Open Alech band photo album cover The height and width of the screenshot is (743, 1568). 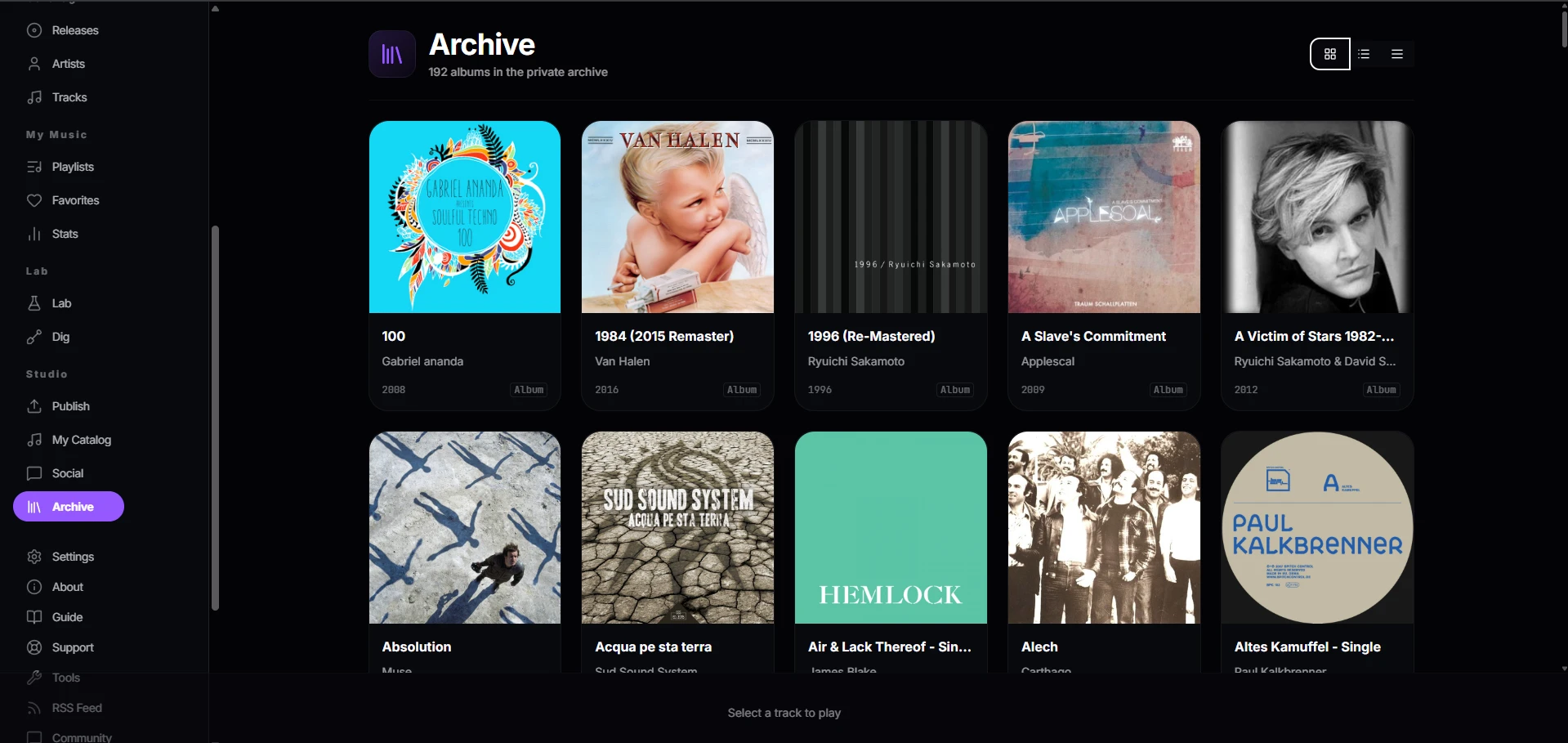tap(1104, 528)
